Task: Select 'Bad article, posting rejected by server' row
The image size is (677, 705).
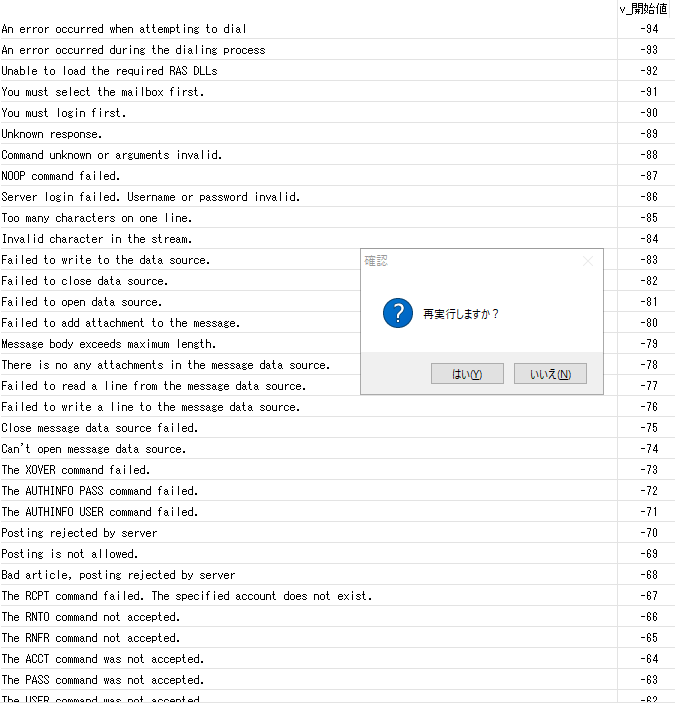Action: (x=118, y=575)
